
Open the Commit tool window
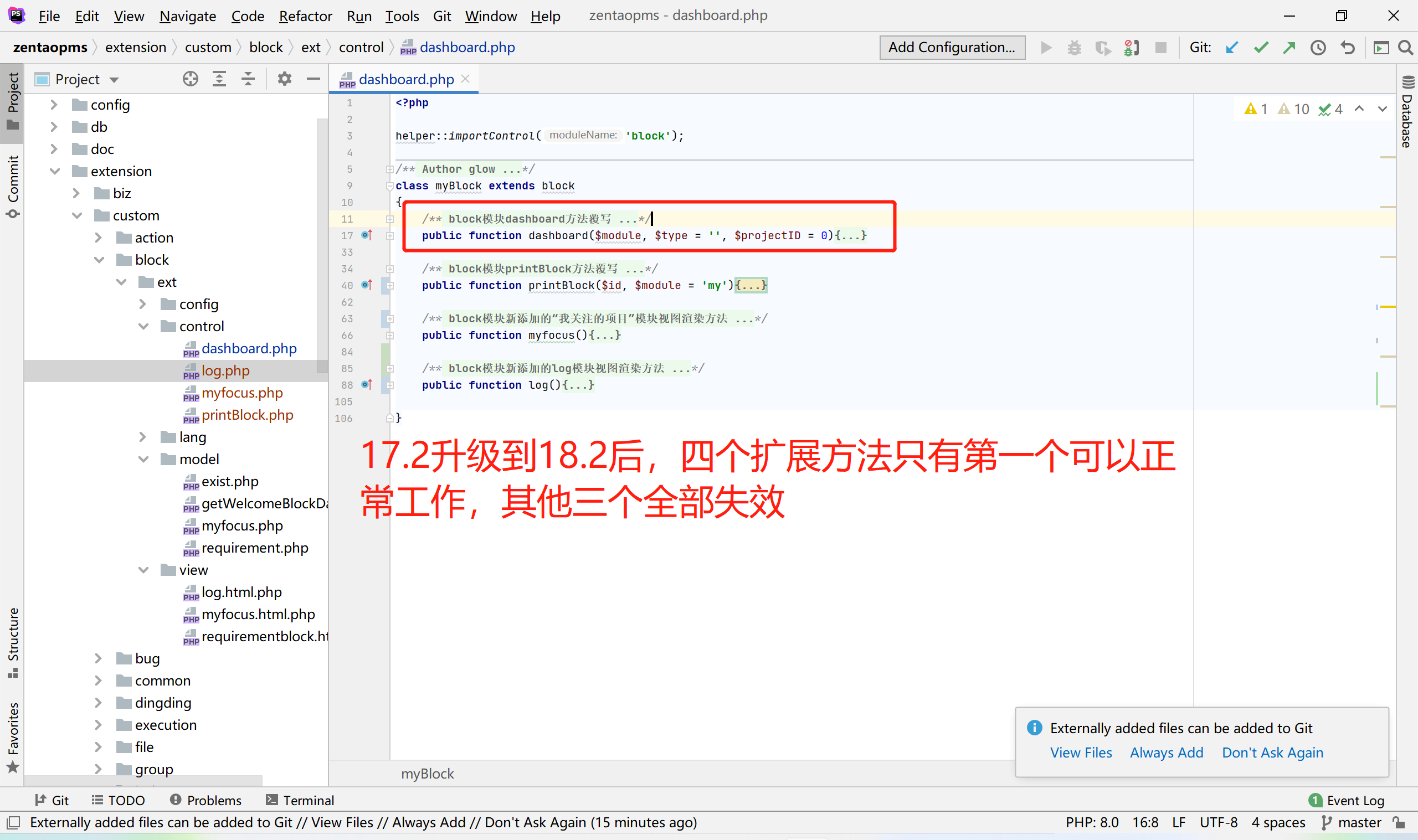coord(13,187)
